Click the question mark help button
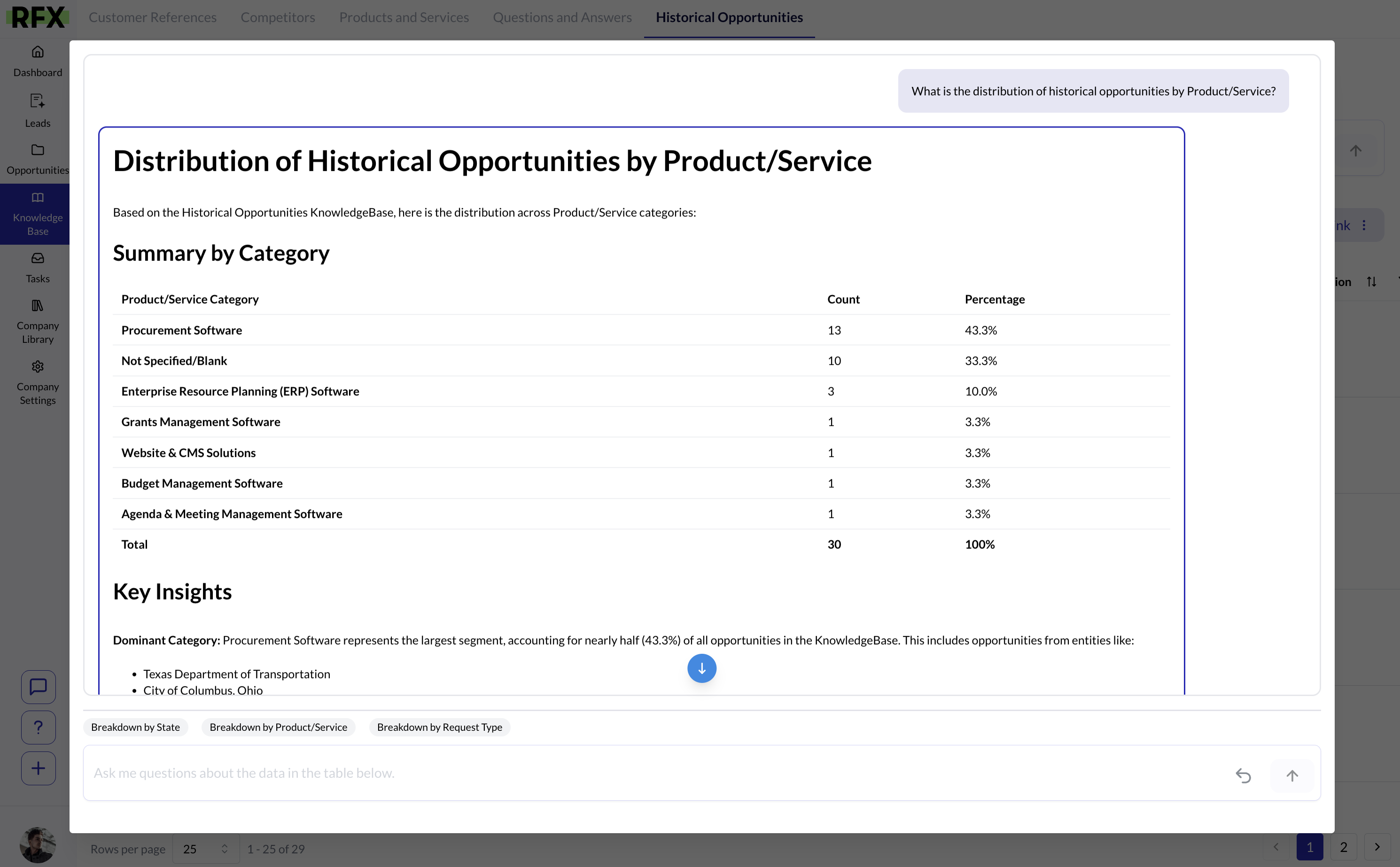Screen dimensions: 1400x867 39,727
